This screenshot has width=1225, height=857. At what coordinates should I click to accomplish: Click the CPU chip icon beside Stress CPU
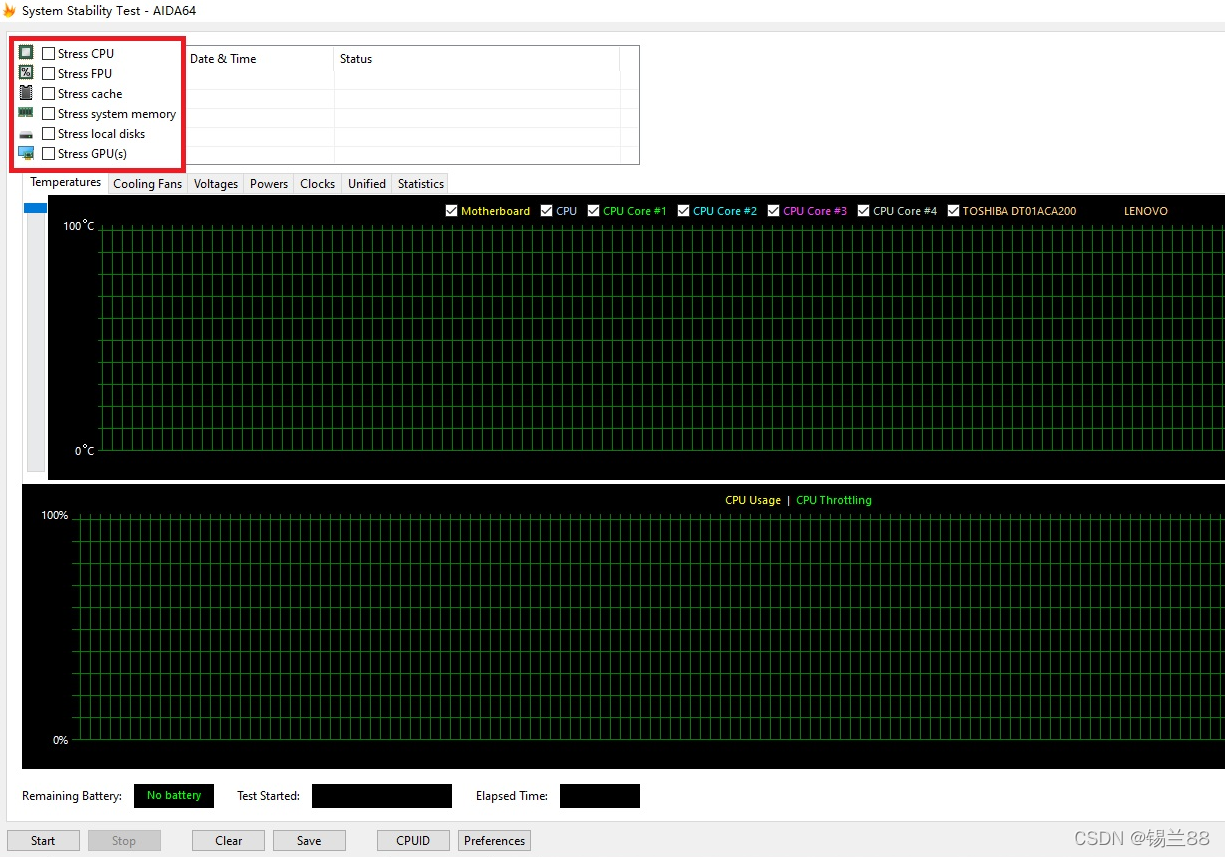pos(26,53)
